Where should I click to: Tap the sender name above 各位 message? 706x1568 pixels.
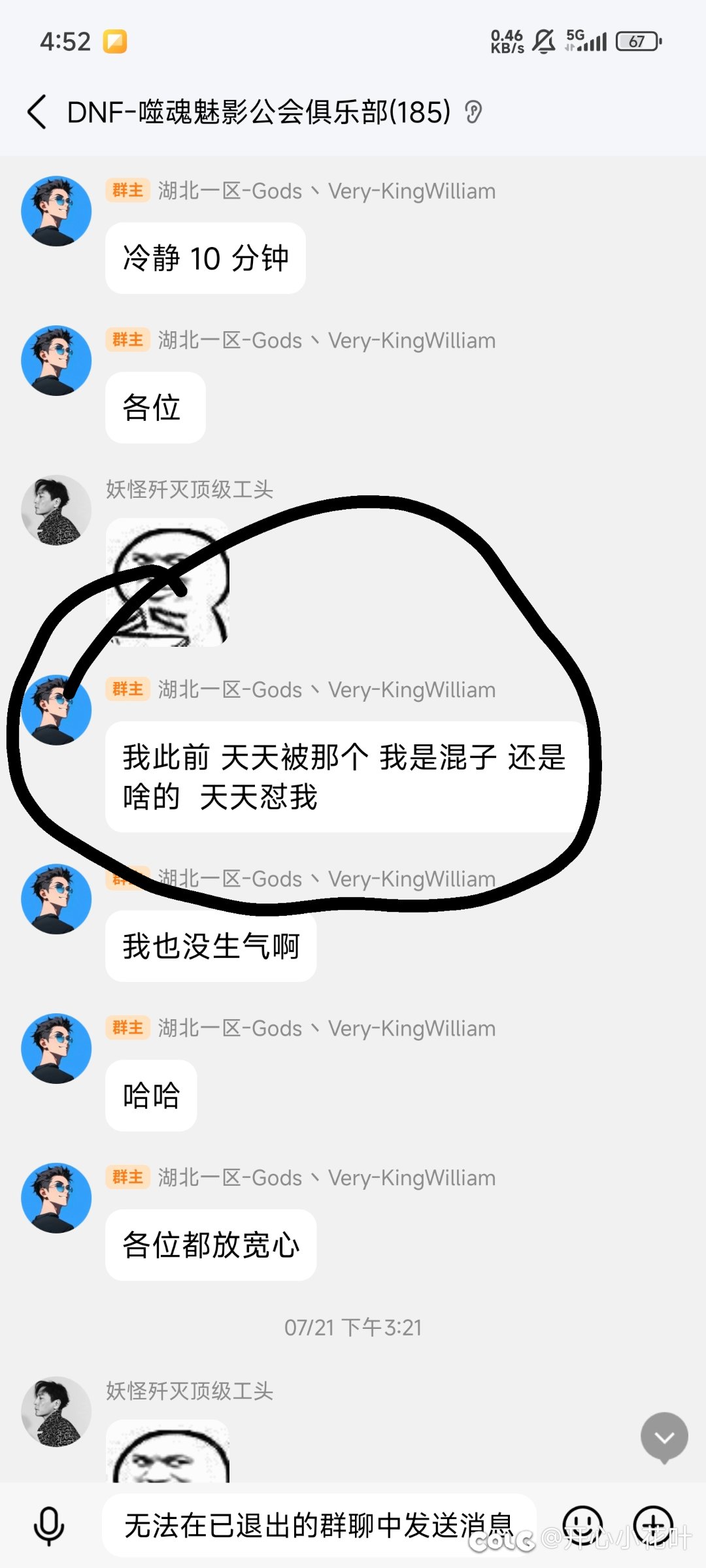click(x=327, y=340)
